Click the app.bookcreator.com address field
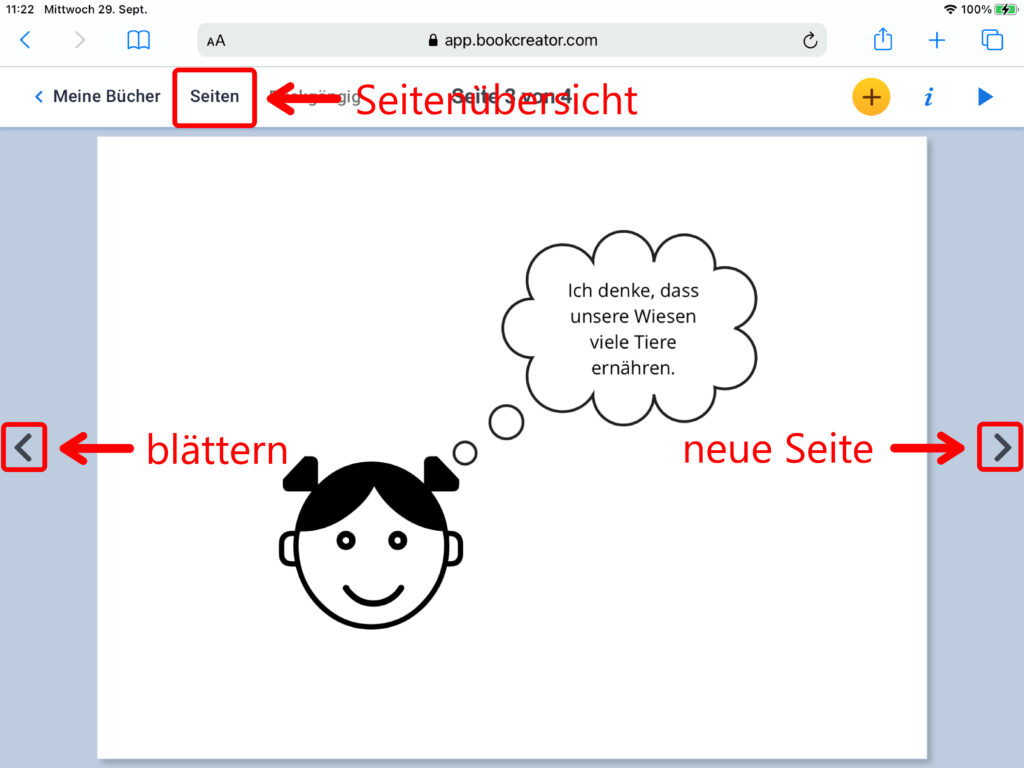 (x=512, y=40)
